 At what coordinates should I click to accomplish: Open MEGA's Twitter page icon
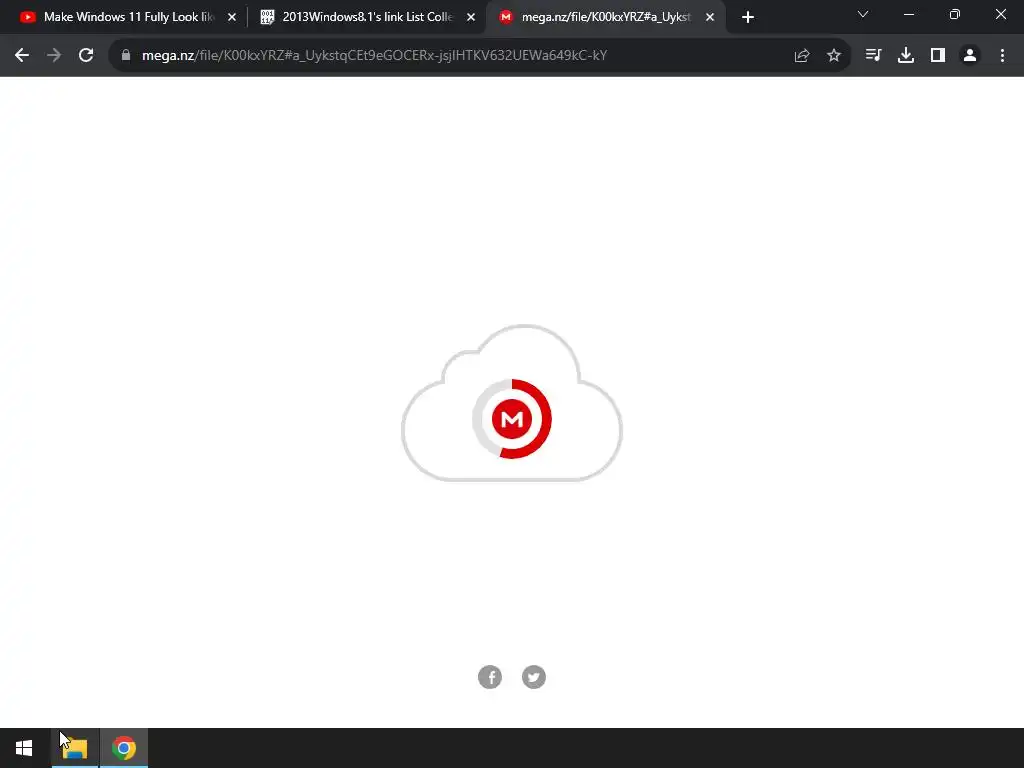coord(534,677)
